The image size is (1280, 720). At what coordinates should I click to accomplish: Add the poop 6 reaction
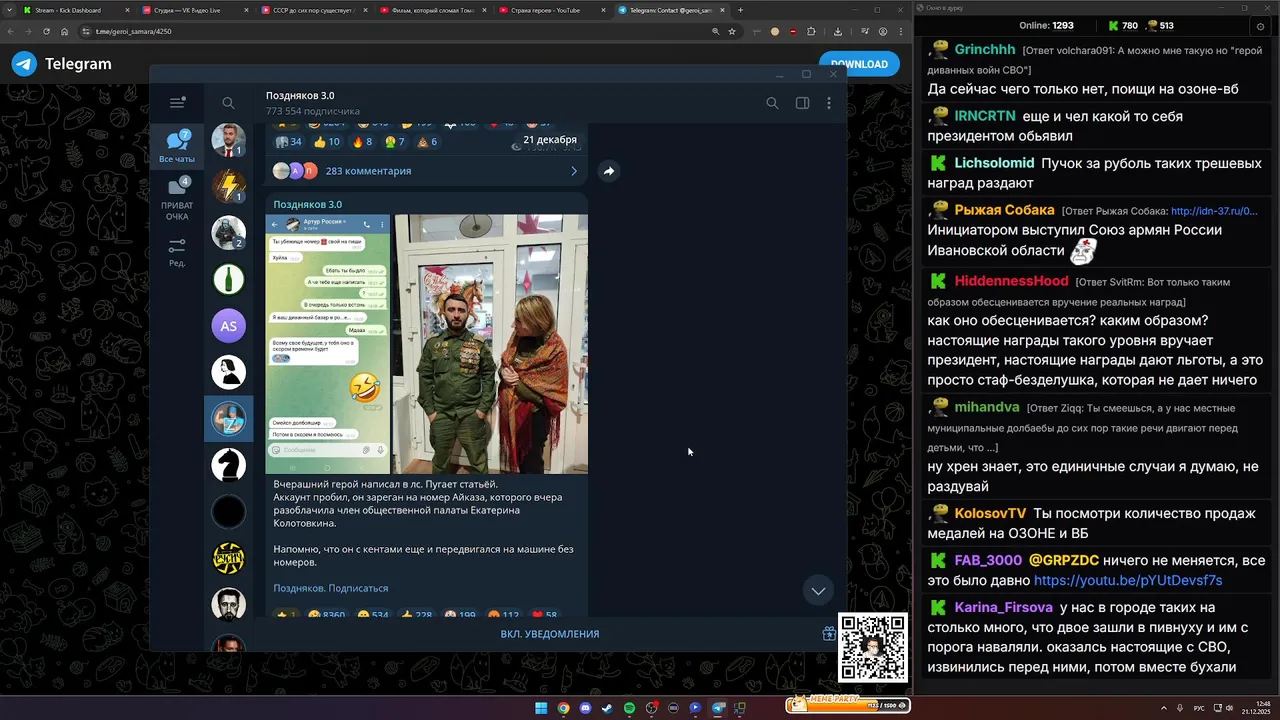[427, 142]
